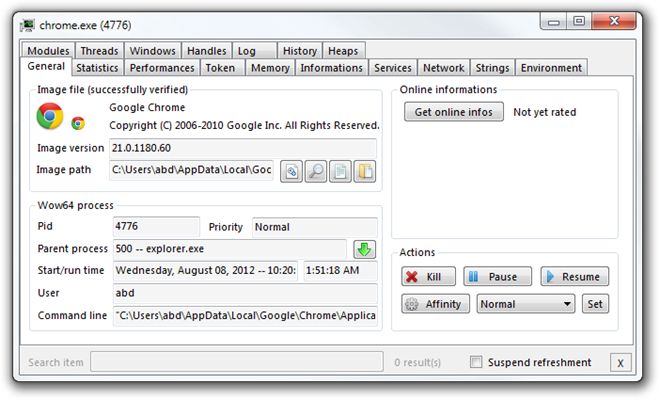Click Get online infos button

point(454,112)
